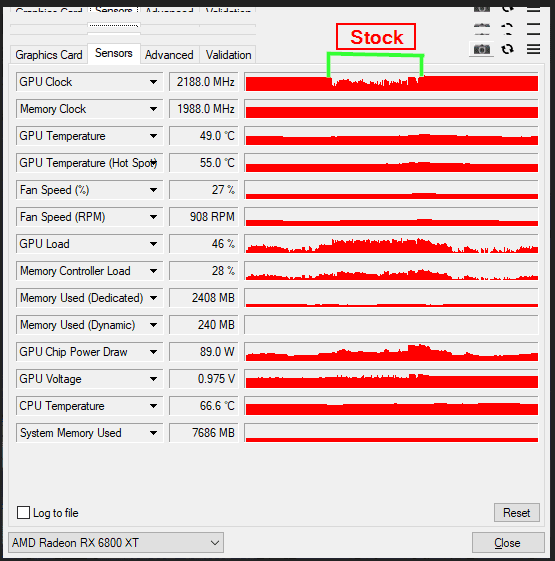Click the Memory Controller Load graph

tap(391, 271)
